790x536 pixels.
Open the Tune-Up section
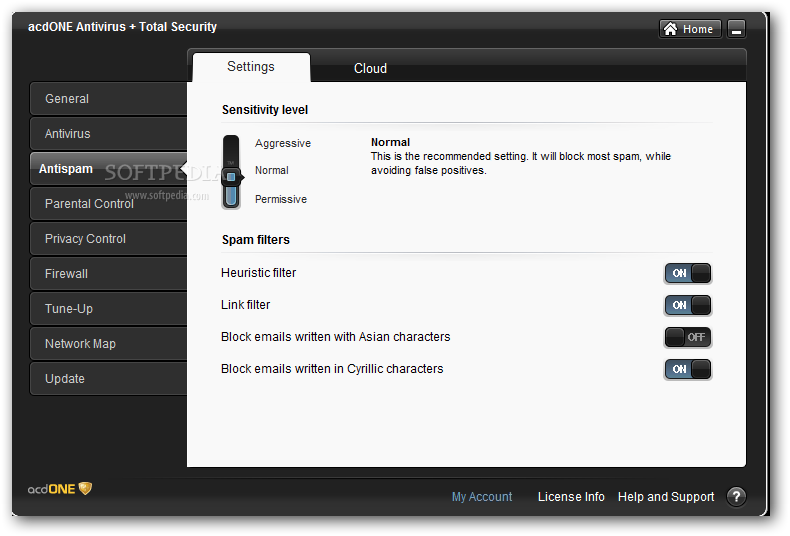tap(108, 309)
